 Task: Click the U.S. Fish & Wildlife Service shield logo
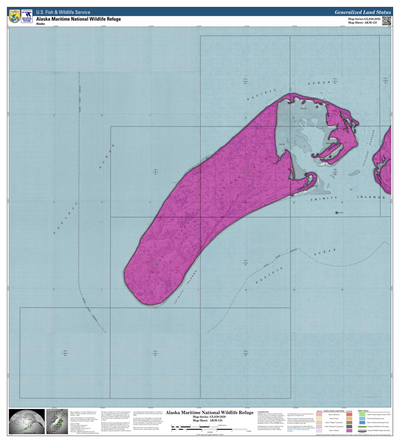pos(15,16)
